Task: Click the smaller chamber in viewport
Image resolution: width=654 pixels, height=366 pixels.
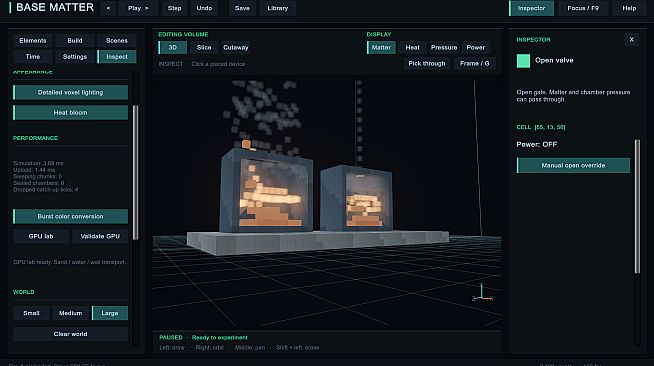Action: tap(357, 198)
